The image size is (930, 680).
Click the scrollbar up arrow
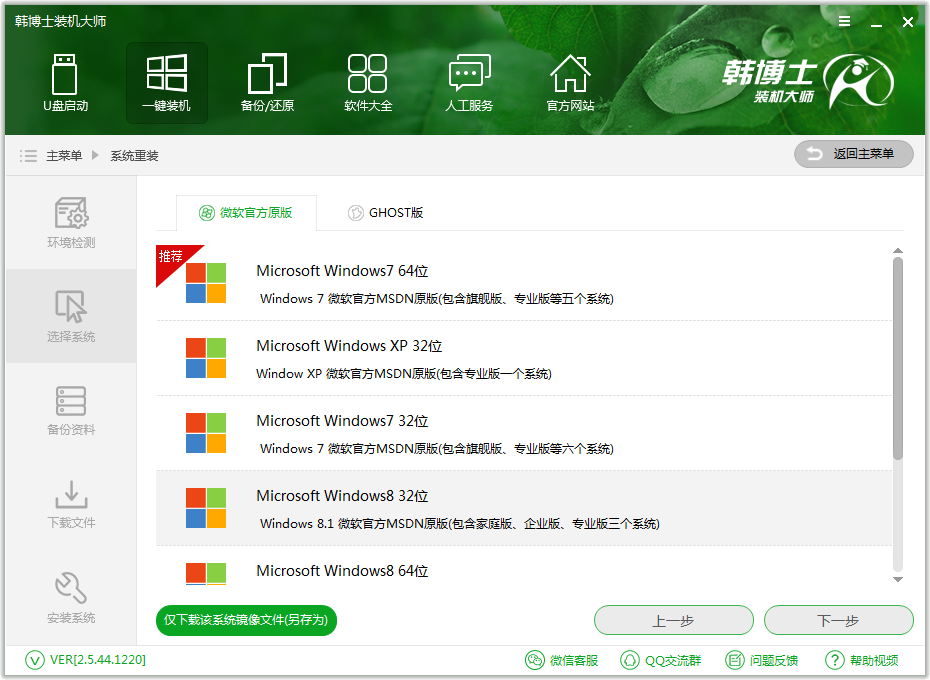[x=898, y=251]
